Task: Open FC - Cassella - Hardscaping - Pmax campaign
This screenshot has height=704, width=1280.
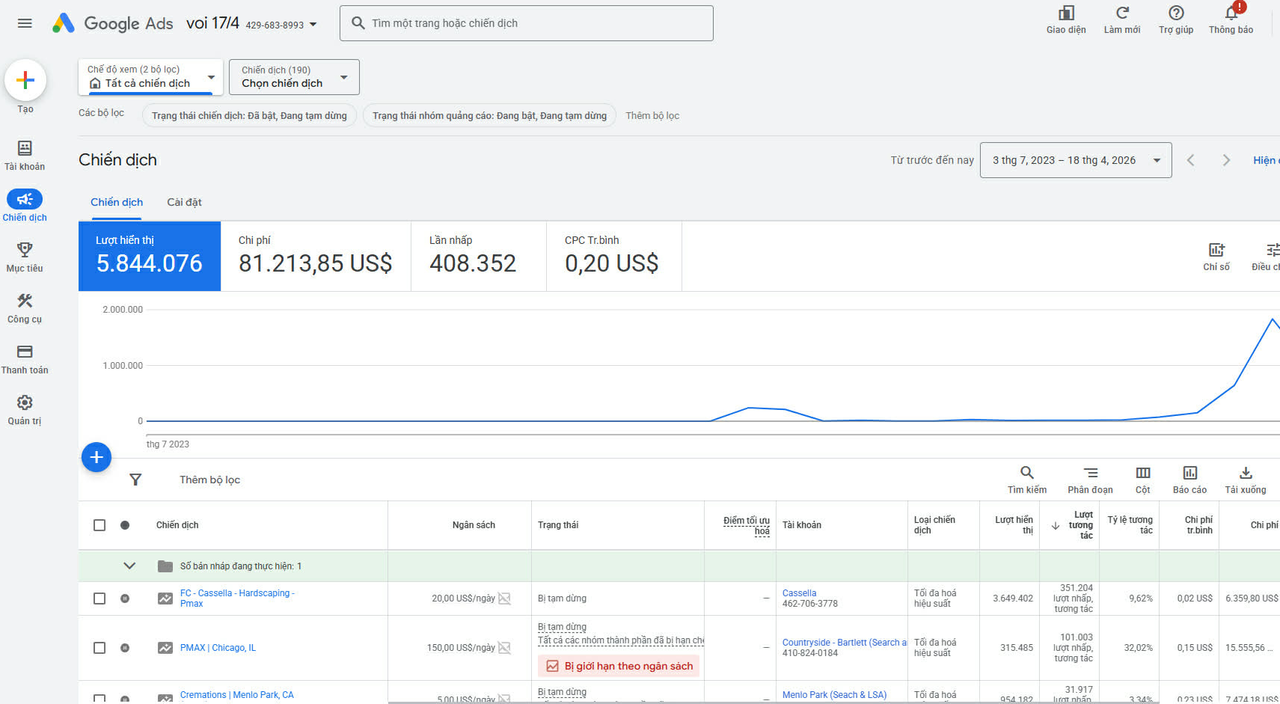Action: pyautogui.click(x=237, y=598)
